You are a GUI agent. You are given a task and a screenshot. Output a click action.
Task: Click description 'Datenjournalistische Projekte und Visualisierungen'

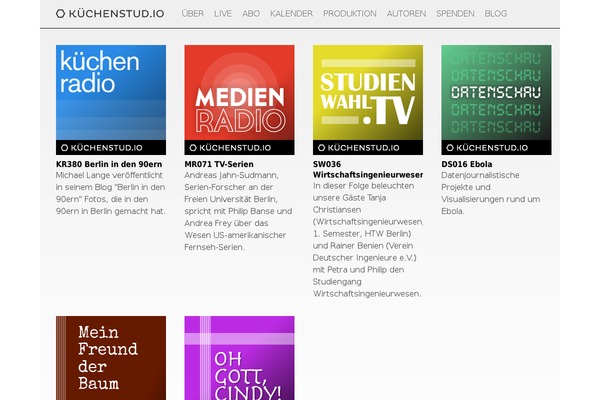click(491, 193)
